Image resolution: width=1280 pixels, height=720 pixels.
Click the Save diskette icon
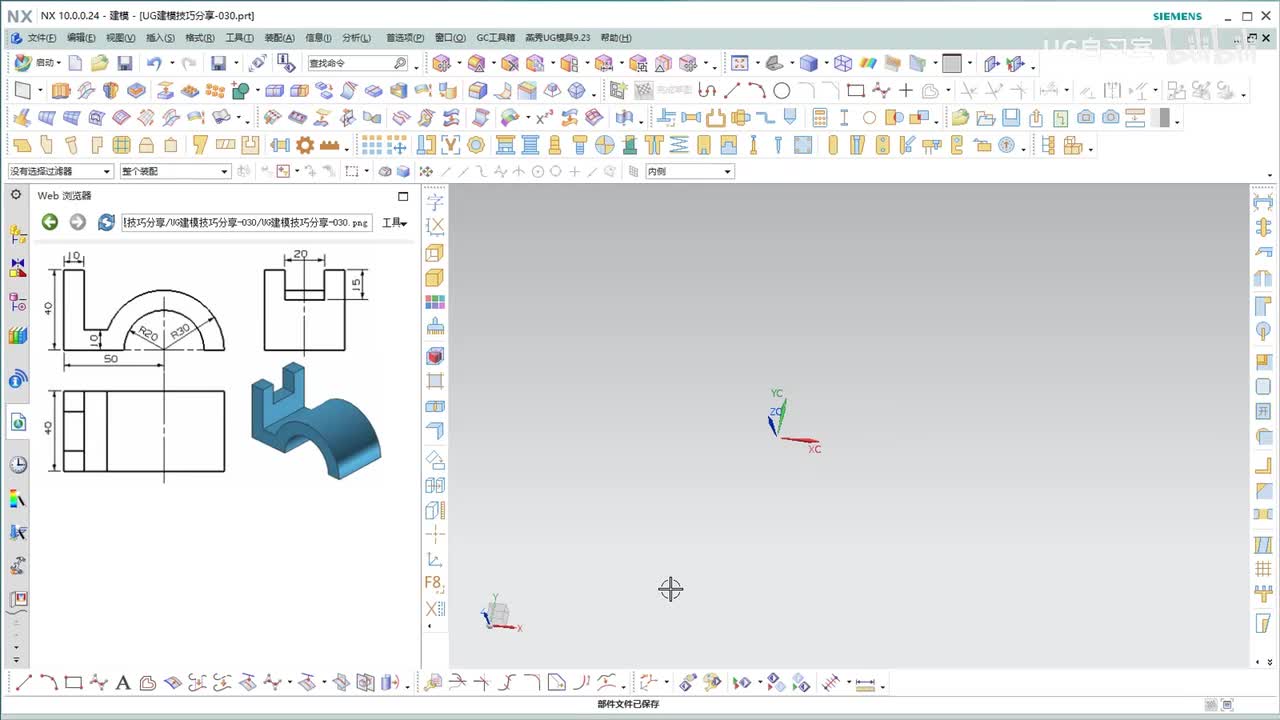[x=125, y=63]
